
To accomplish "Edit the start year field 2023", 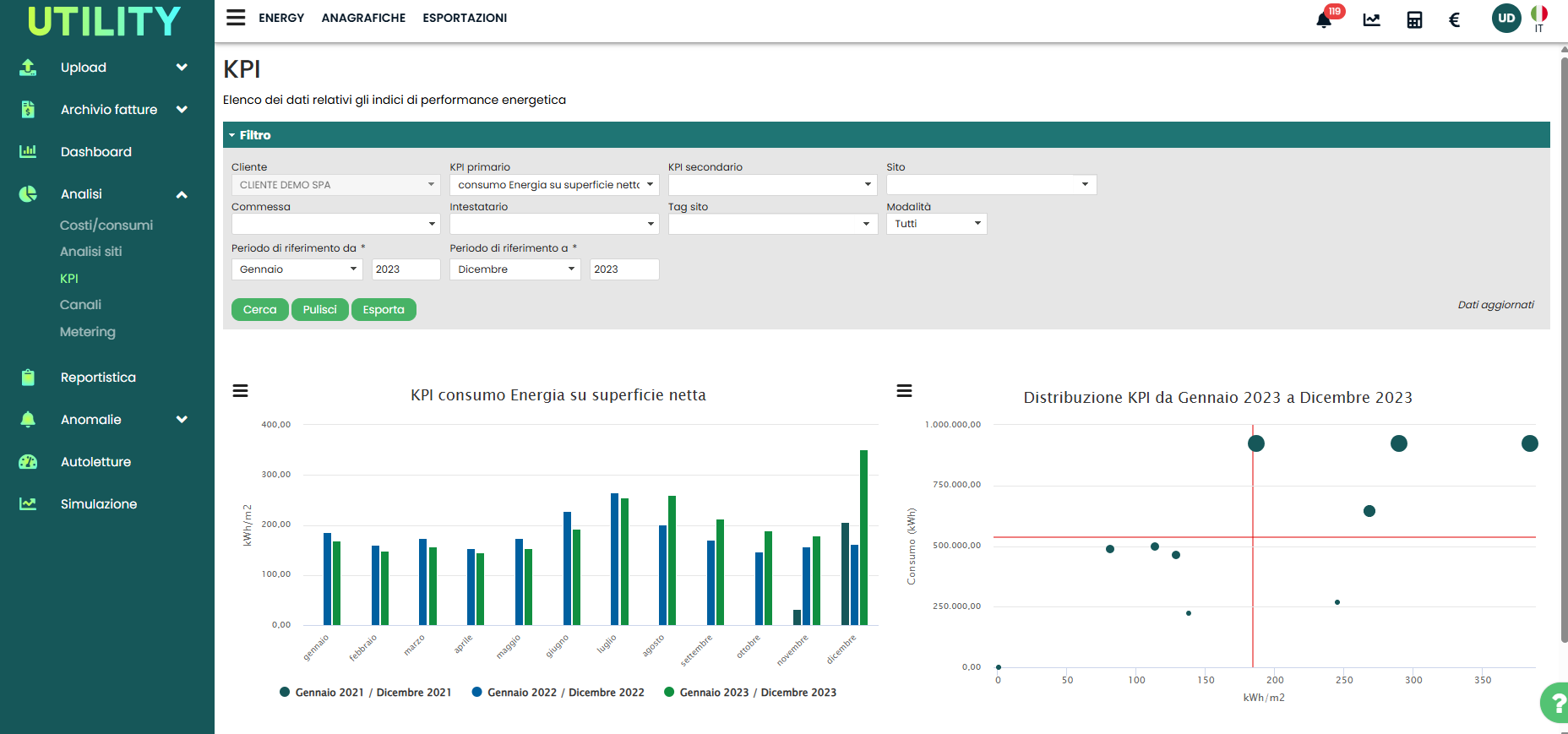I will (x=406, y=269).
